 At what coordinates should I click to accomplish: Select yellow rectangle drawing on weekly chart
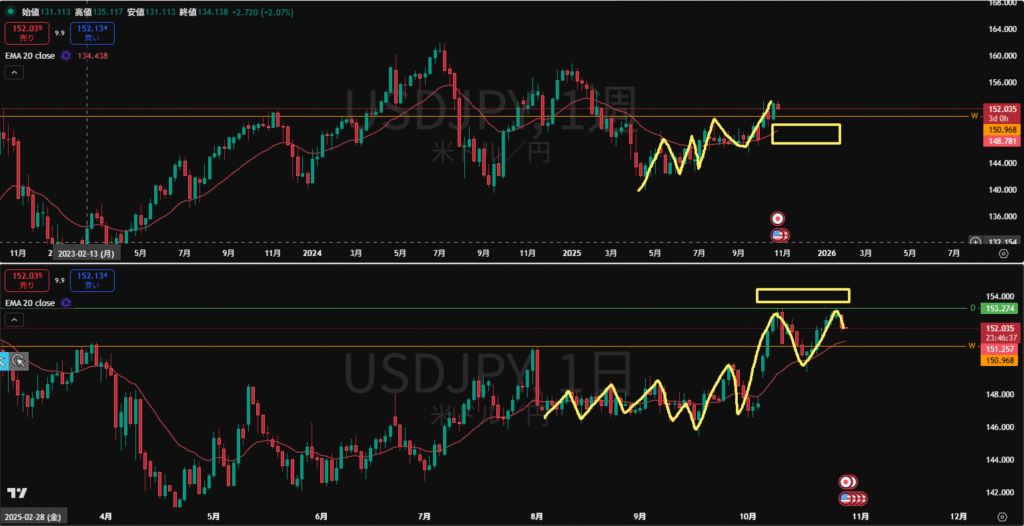click(x=805, y=125)
